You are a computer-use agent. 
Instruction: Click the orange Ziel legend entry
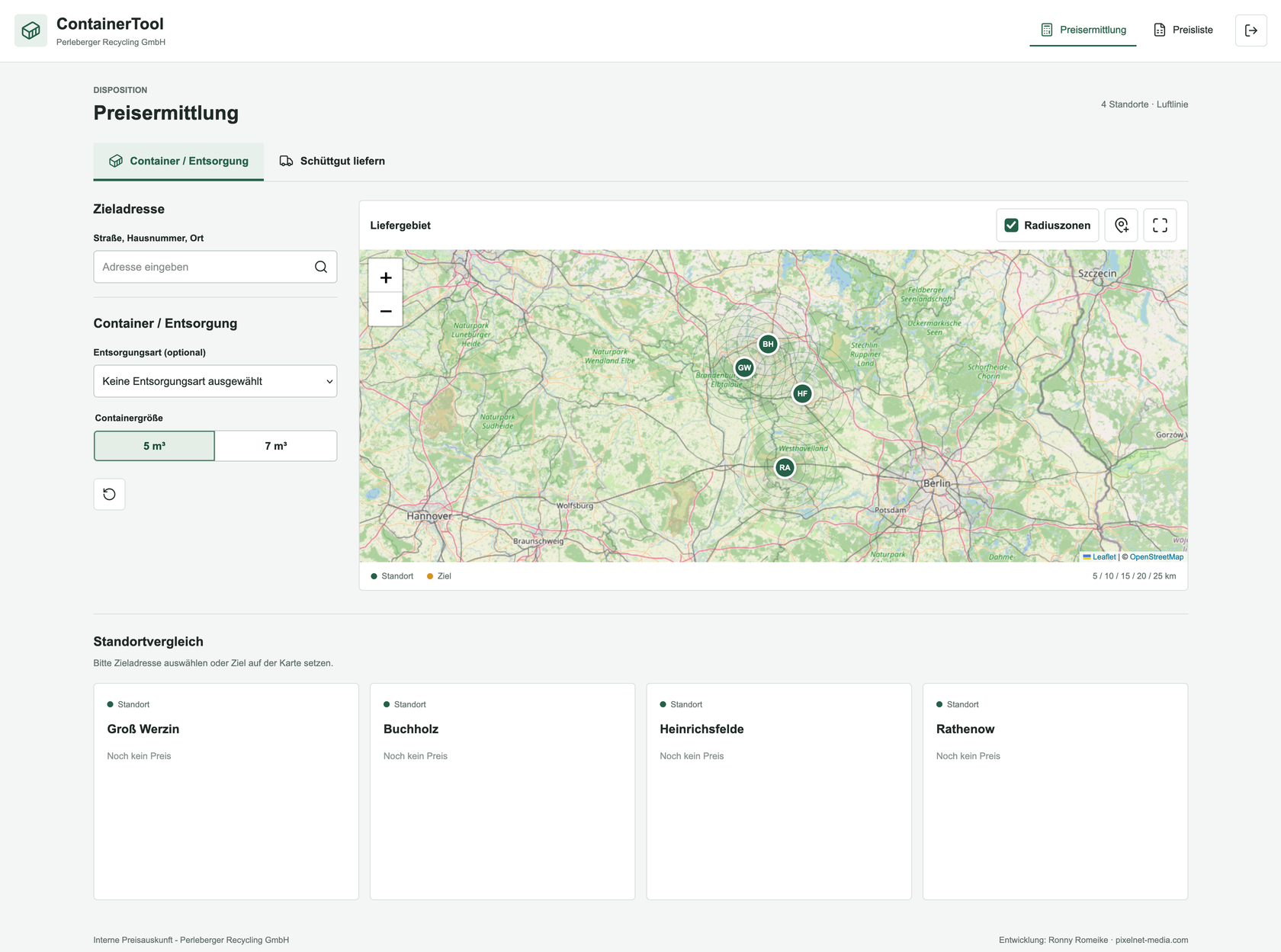439,576
